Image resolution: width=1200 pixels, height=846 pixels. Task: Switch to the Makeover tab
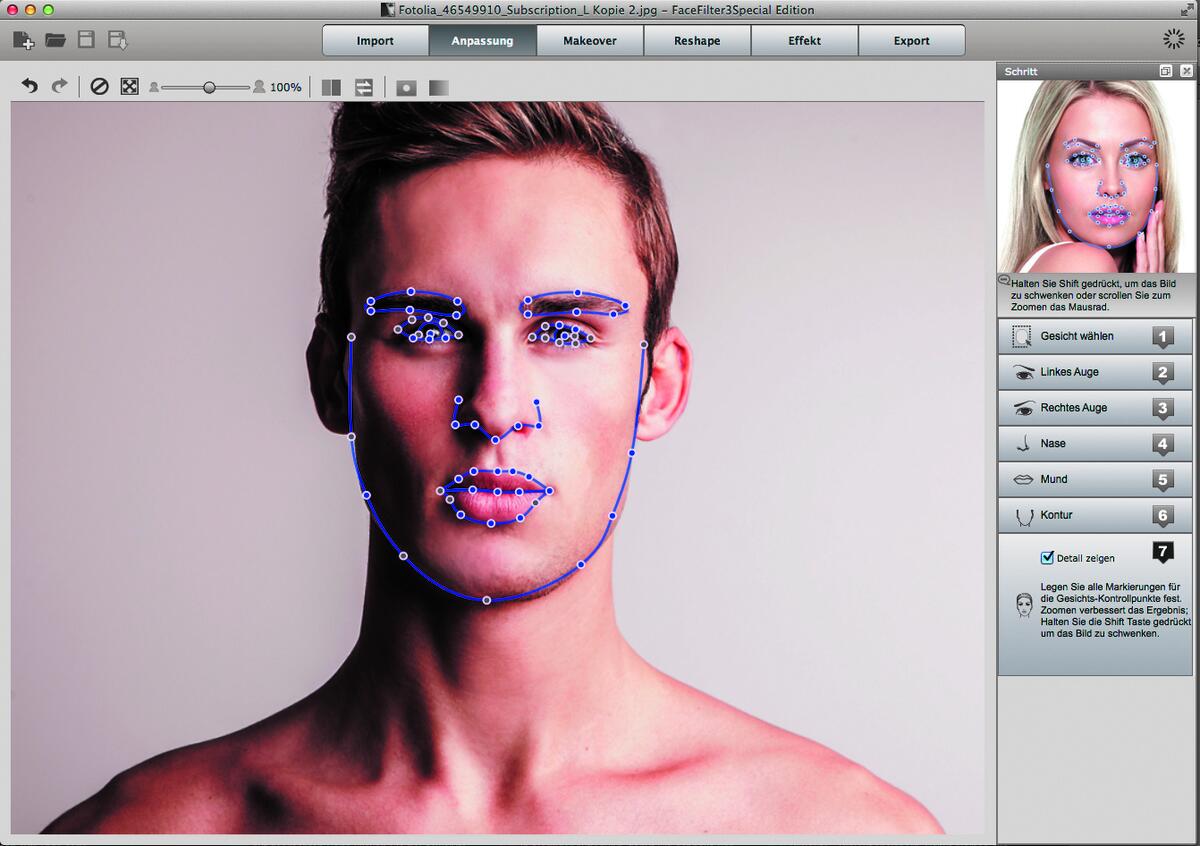coord(589,41)
